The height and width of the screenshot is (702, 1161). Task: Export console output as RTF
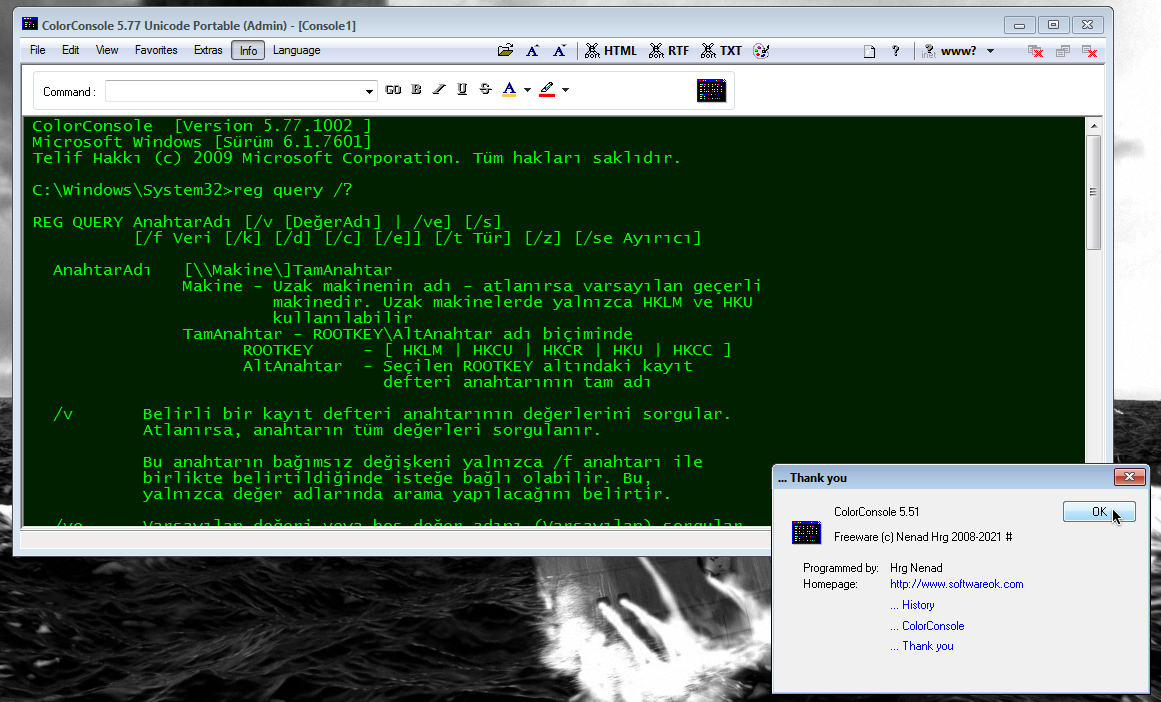click(x=669, y=50)
